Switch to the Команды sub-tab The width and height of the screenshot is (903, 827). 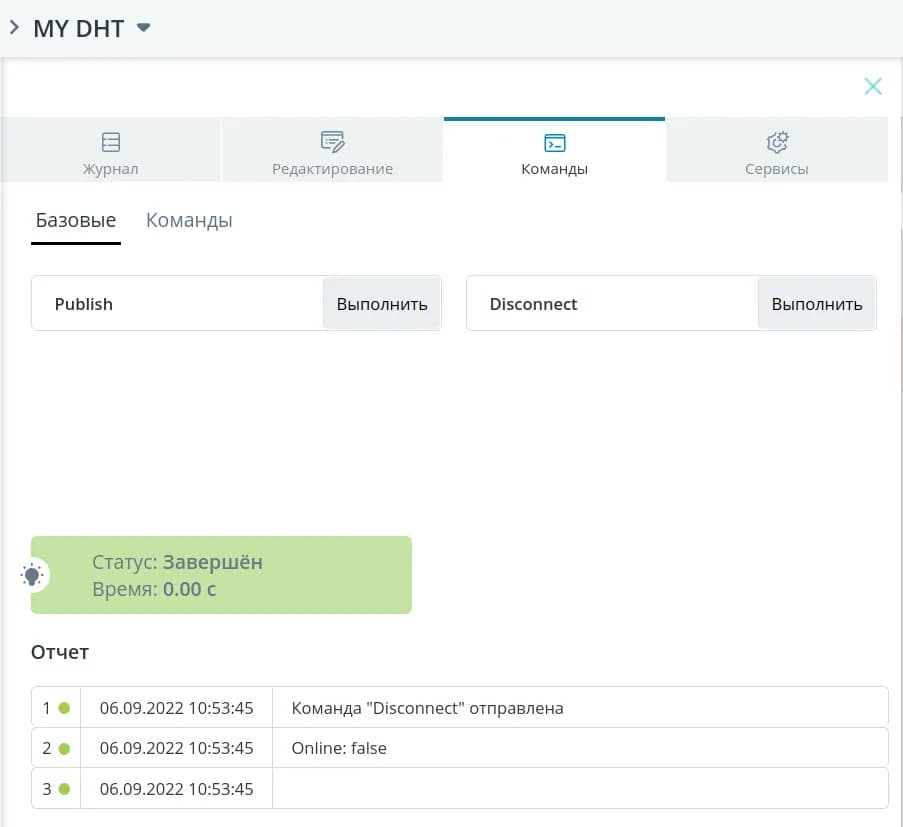coord(189,221)
